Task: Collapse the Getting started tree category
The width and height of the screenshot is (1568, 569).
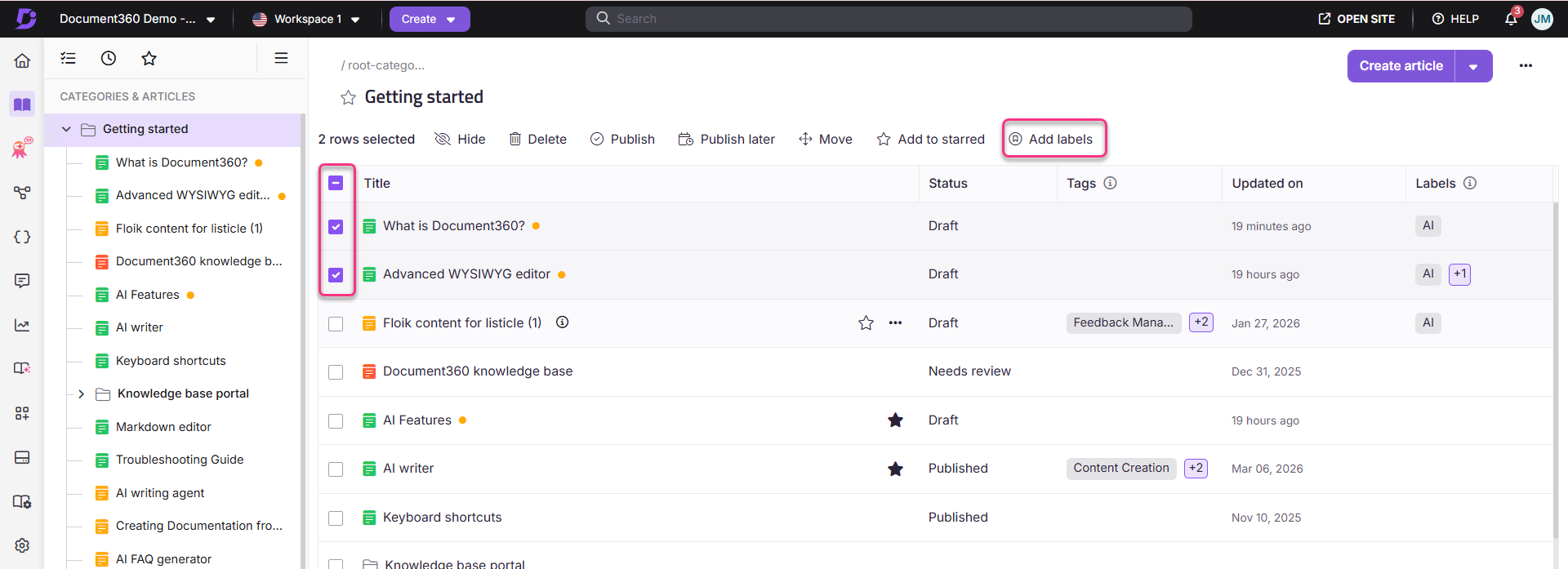Action: click(x=66, y=129)
